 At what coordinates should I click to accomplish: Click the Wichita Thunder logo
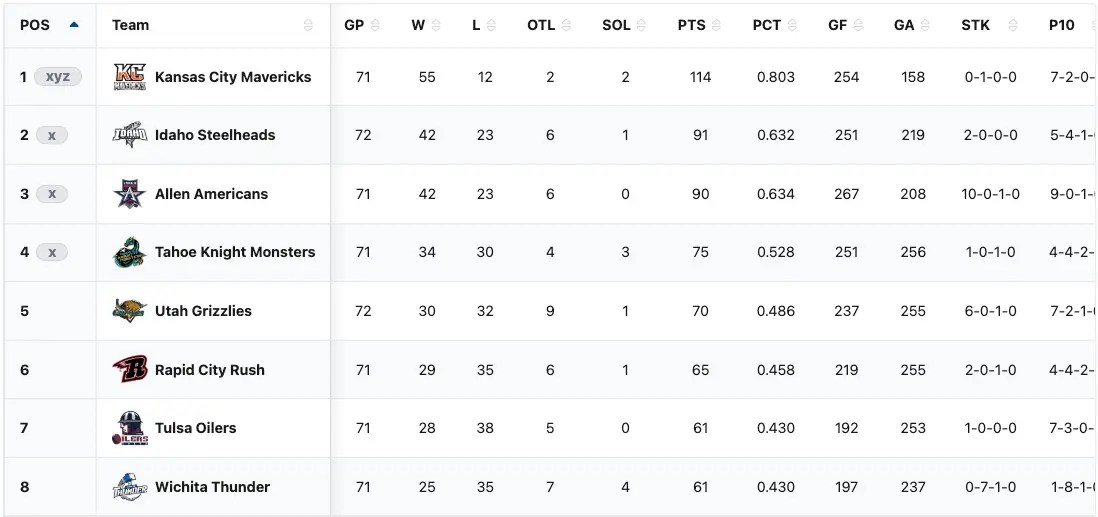click(x=130, y=487)
